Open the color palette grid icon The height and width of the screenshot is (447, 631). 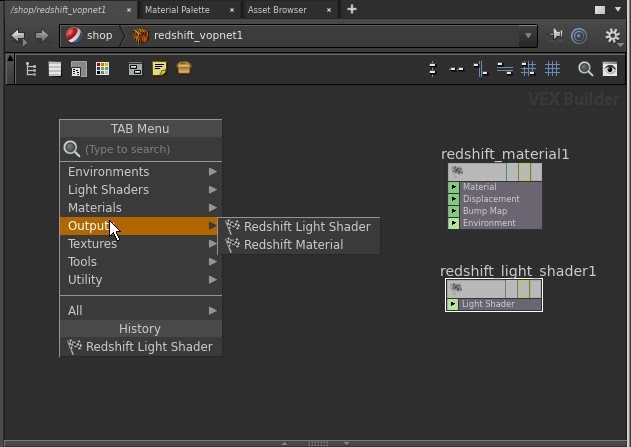(x=102, y=68)
